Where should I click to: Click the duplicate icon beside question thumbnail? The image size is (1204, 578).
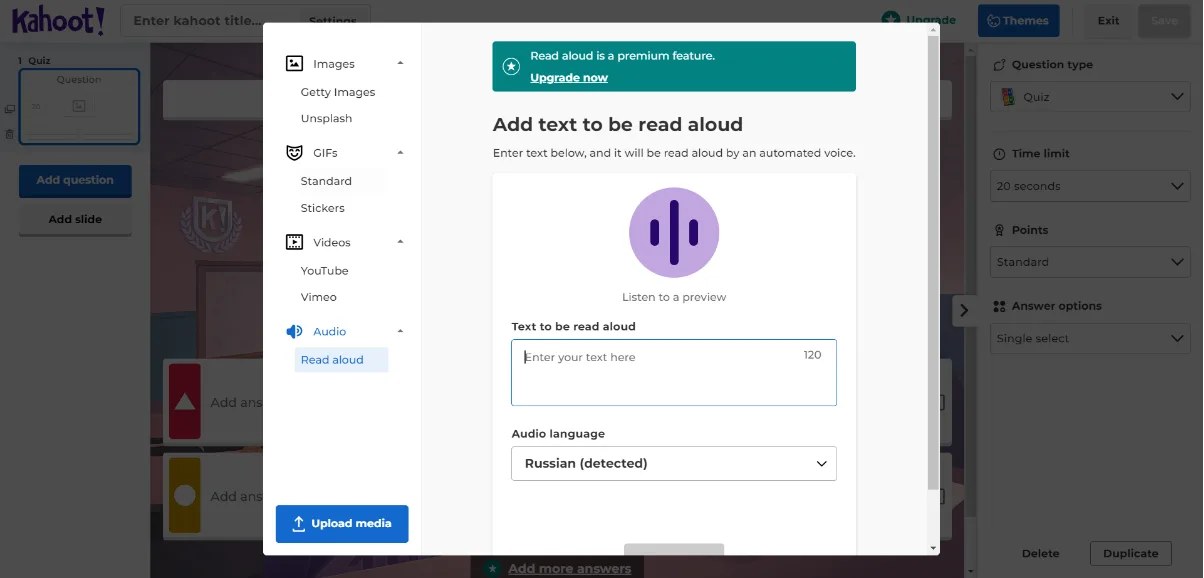(x=9, y=109)
